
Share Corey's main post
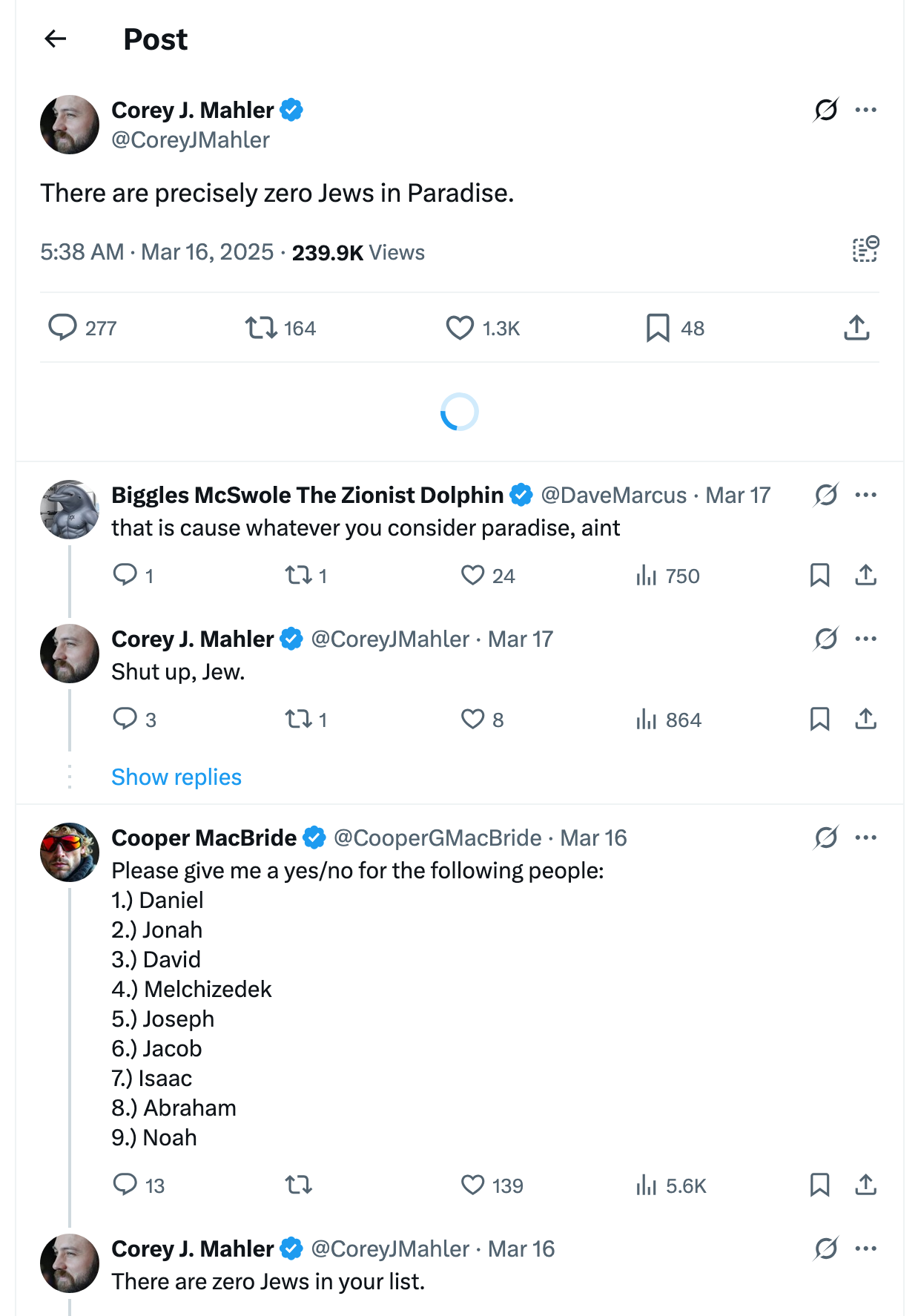pyautogui.click(x=856, y=328)
